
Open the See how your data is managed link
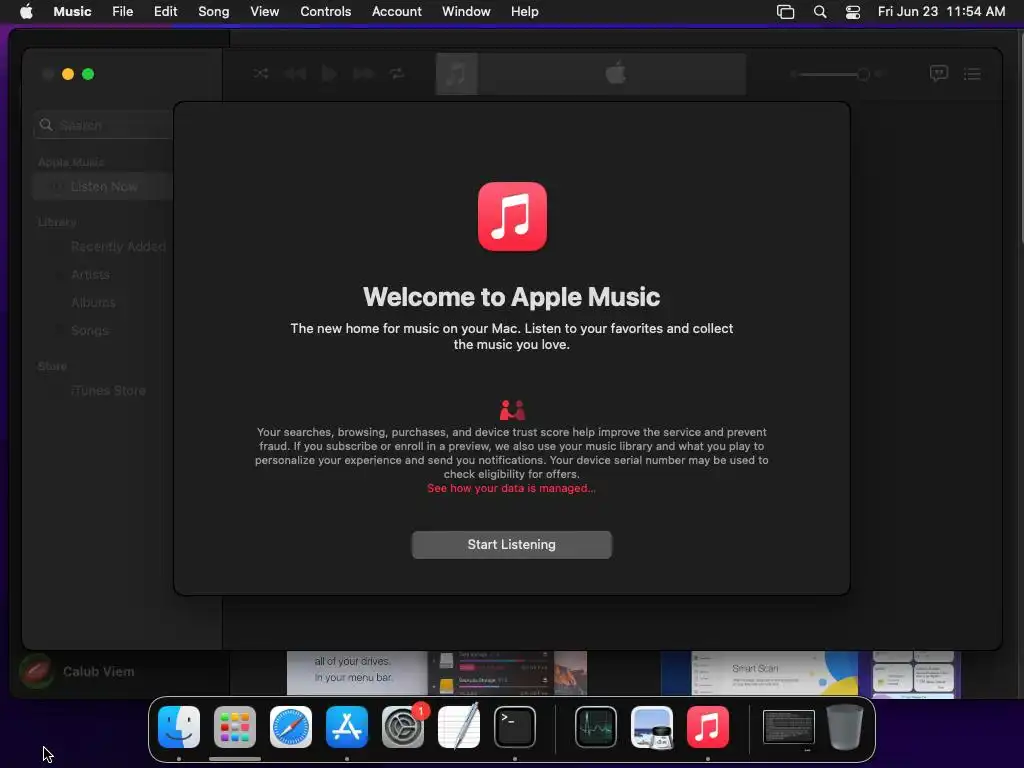[x=511, y=488]
